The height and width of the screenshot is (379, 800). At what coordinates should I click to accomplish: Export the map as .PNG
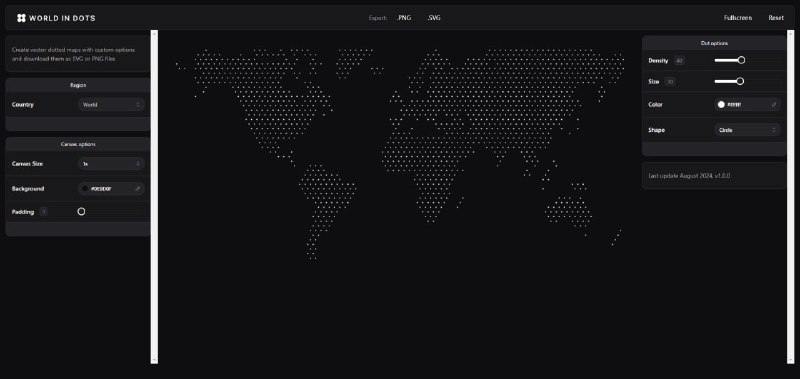(x=404, y=18)
